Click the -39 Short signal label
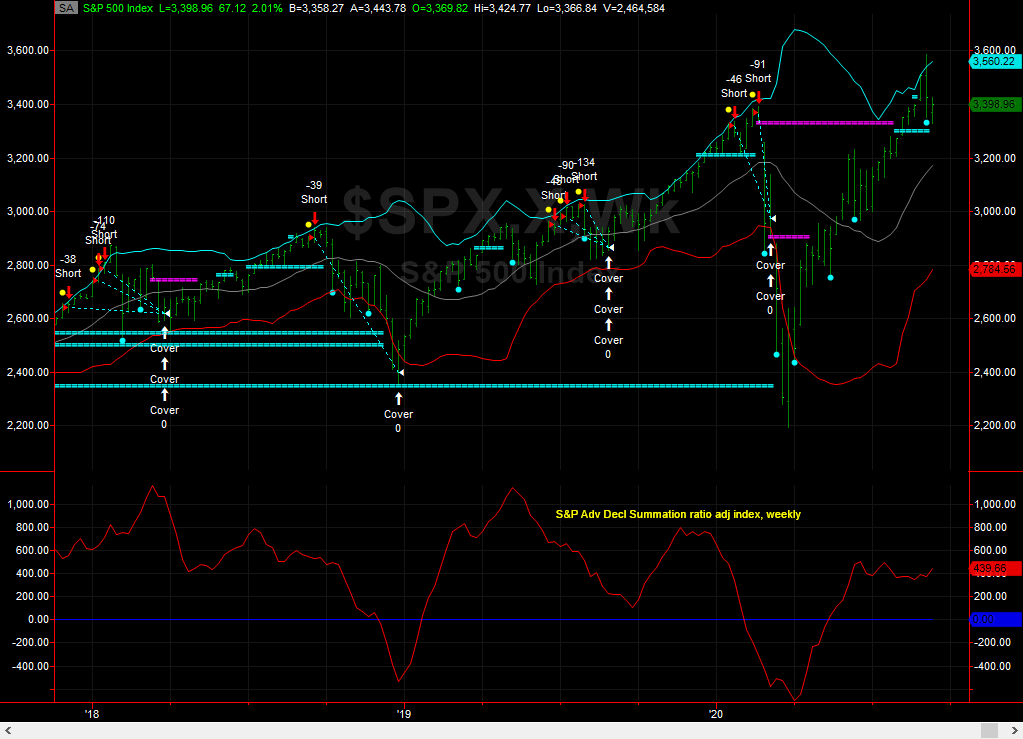The width and height of the screenshot is (1023, 739). pos(314,192)
